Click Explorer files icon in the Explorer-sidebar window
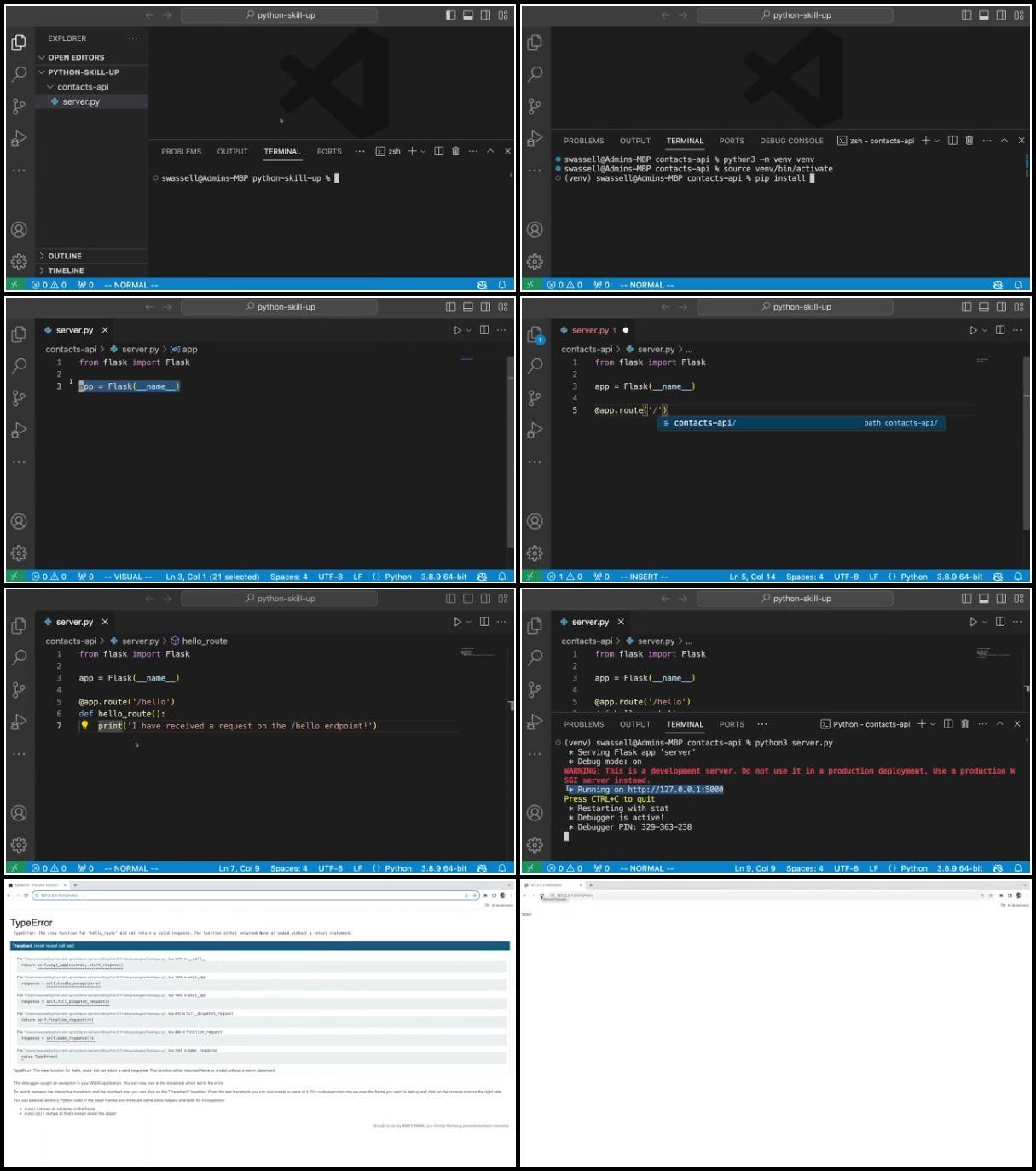The image size is (1036, 1171). tap(19, 43)
